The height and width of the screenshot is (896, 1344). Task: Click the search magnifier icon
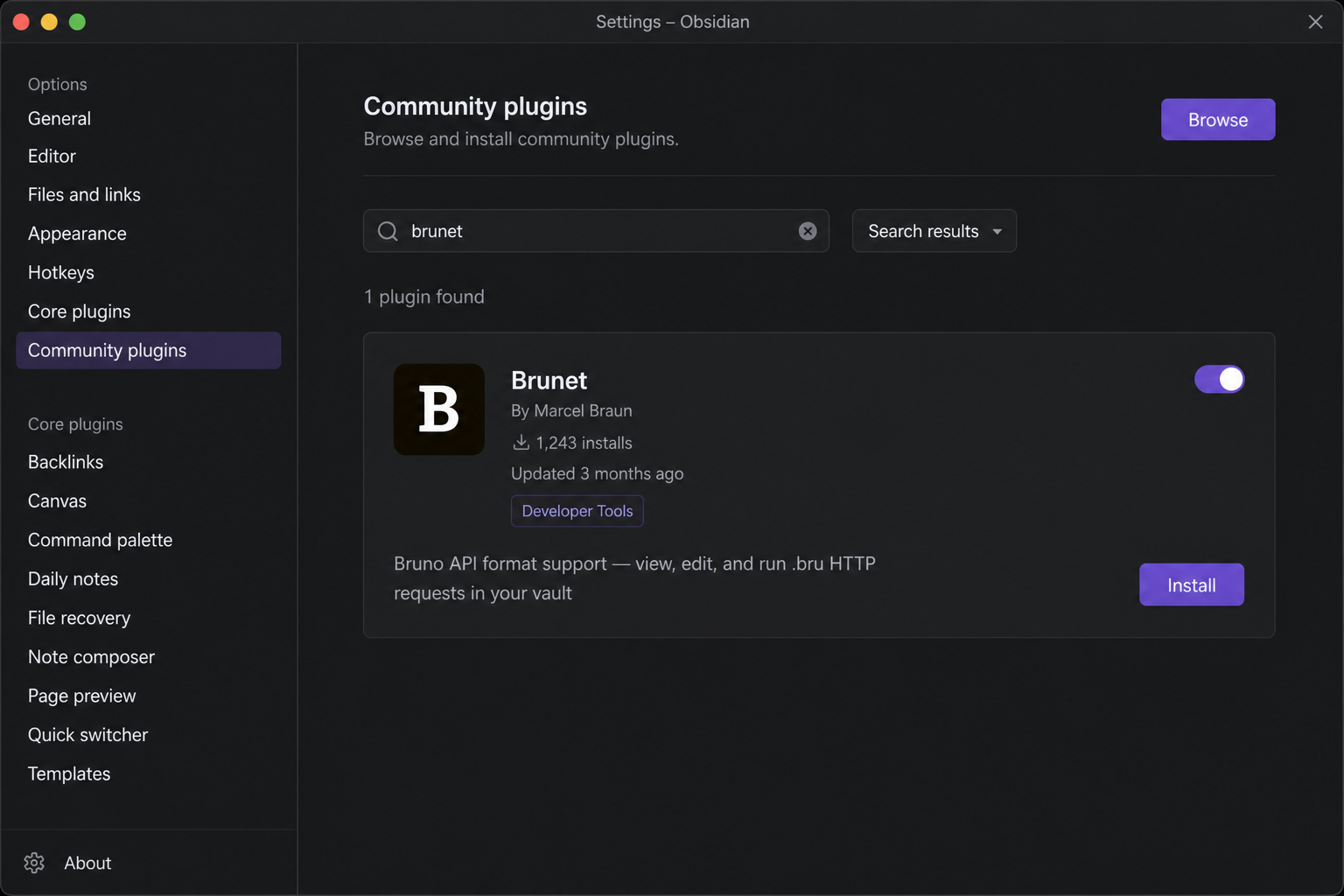[x=388, y=231]
